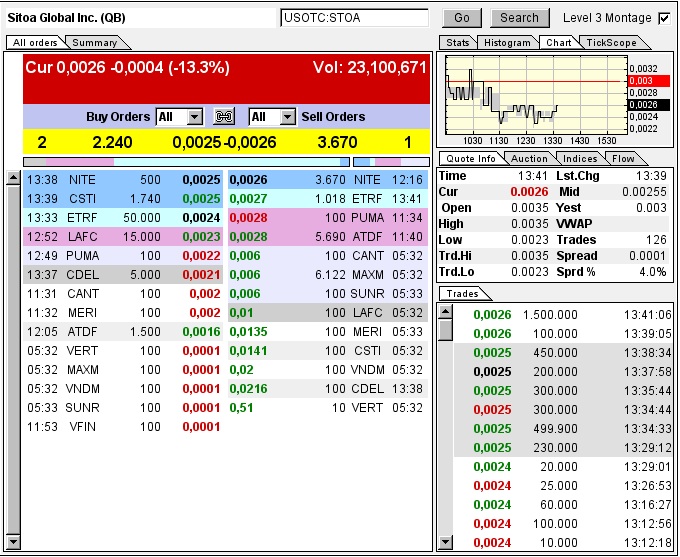The image size is (680, 557).
Task: Open the Indices tab
Action: (580, 159)
